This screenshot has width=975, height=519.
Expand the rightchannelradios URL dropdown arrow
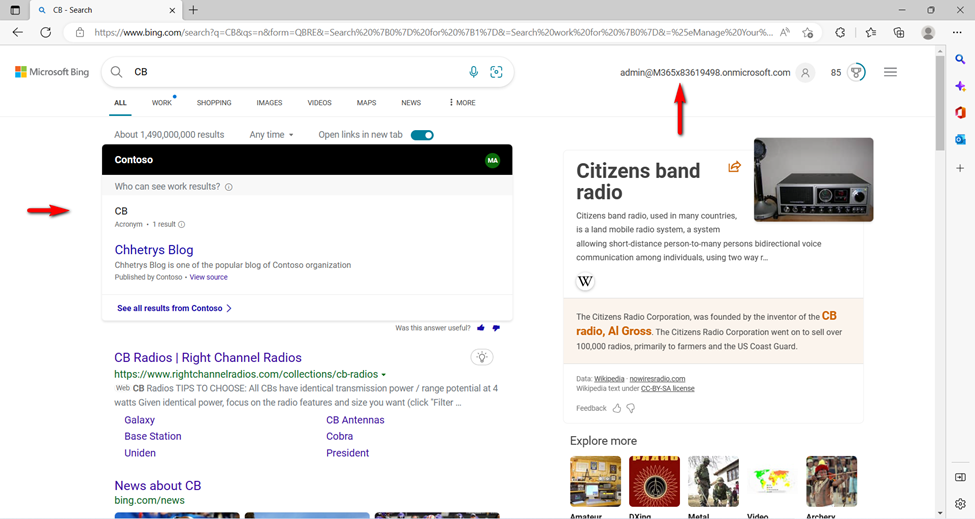(384, 375)
